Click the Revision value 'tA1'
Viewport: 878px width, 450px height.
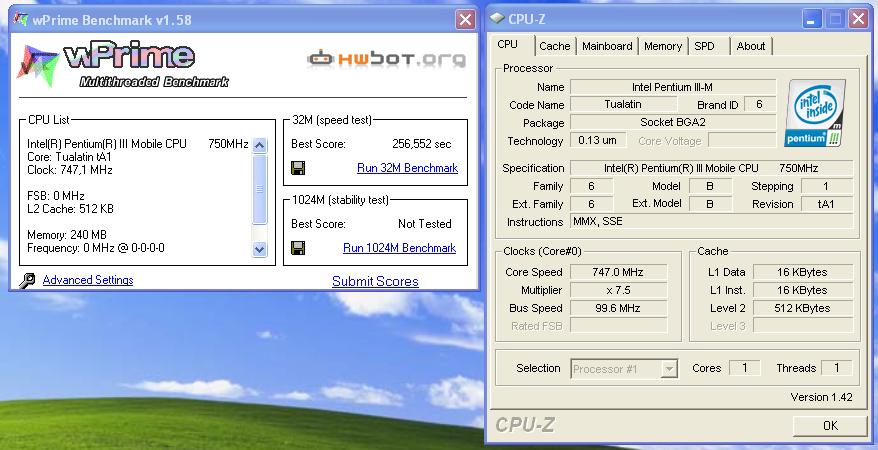point(826,204)
